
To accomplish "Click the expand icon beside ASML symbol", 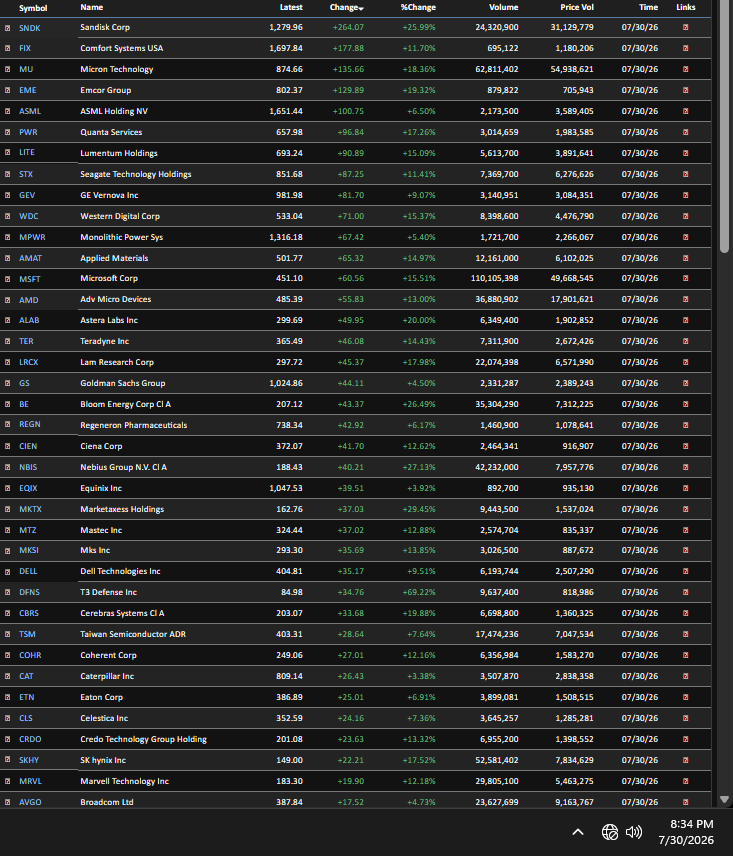I will point(8,111).
